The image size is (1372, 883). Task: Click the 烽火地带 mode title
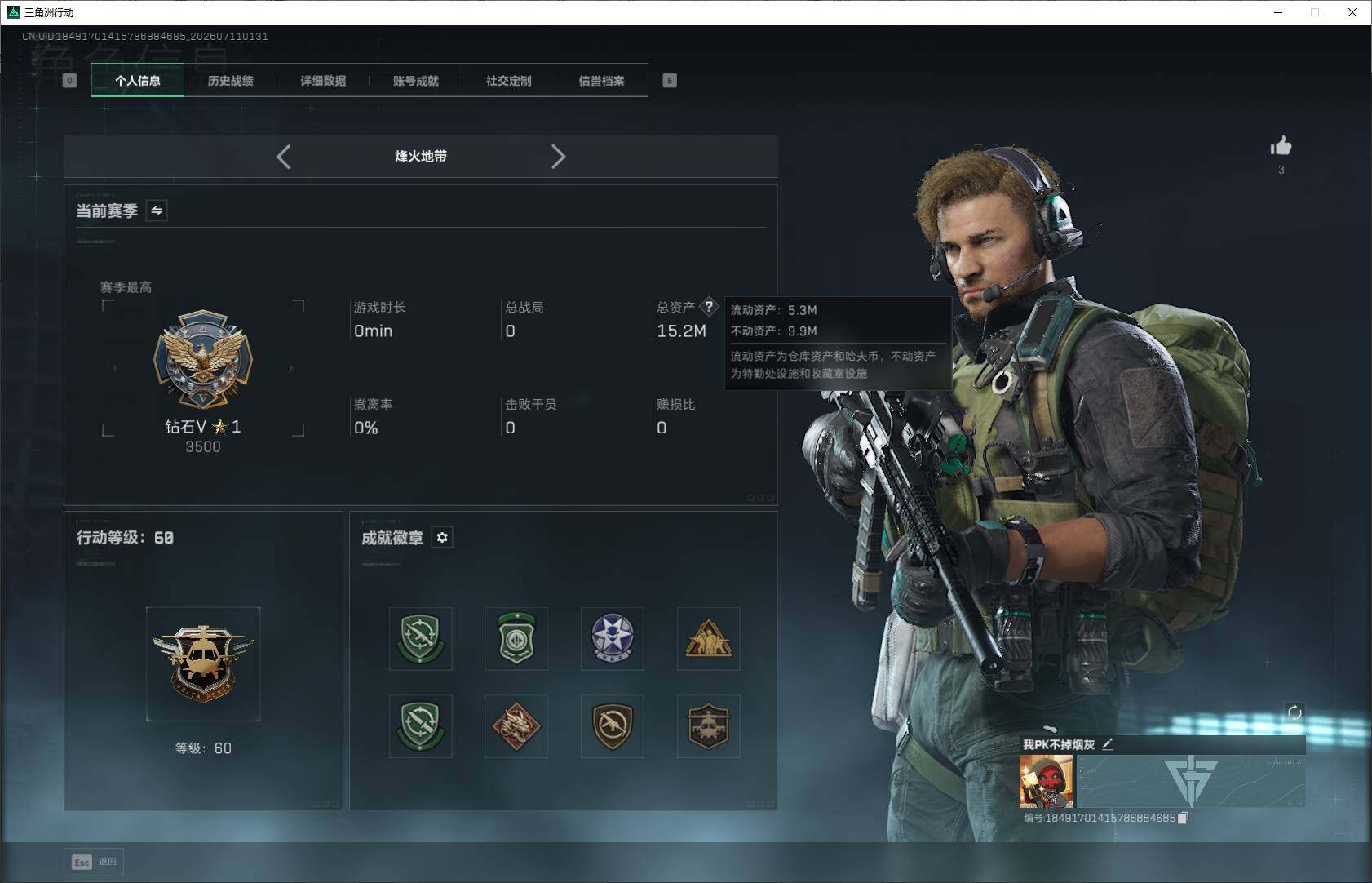coord(421,157)
